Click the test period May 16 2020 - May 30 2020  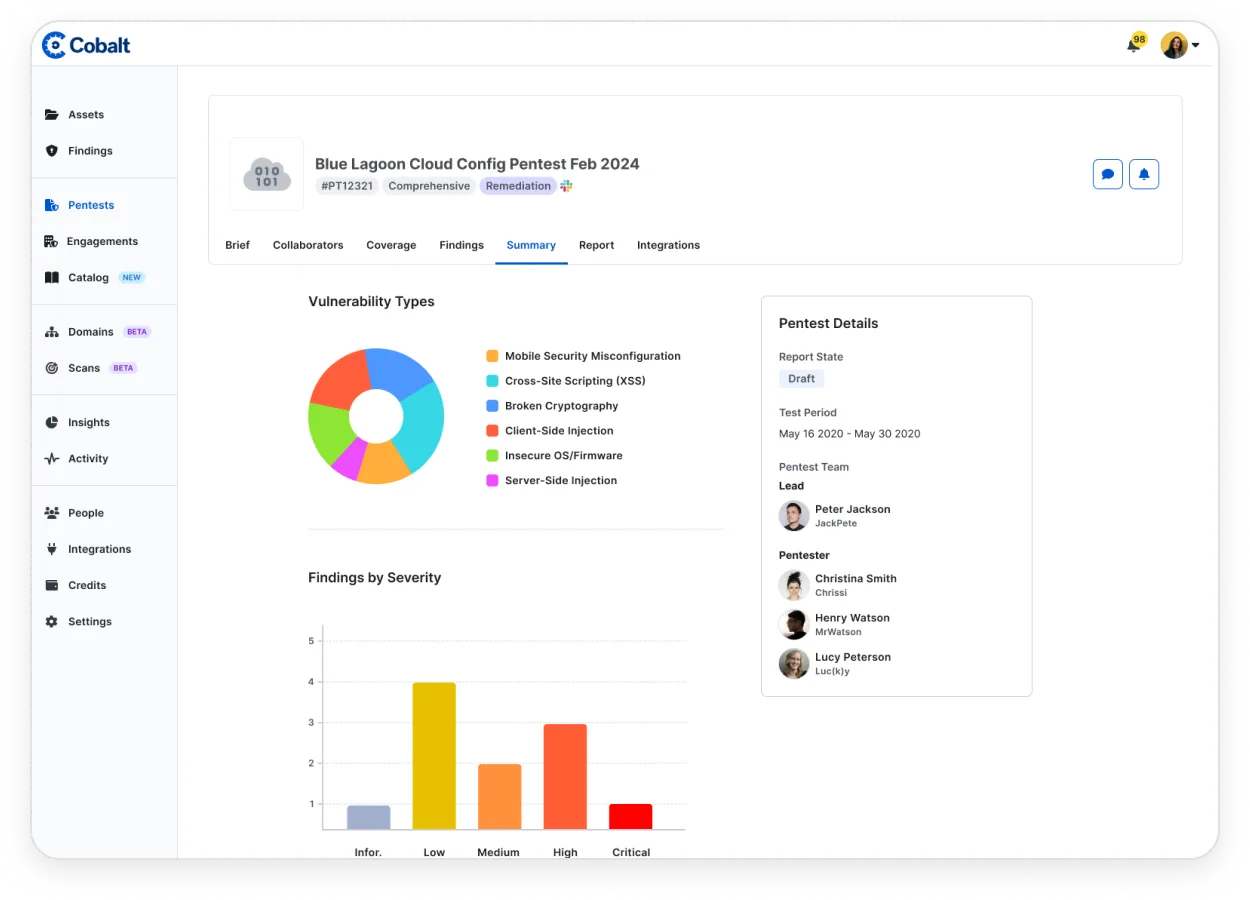[x=850, y=434]
